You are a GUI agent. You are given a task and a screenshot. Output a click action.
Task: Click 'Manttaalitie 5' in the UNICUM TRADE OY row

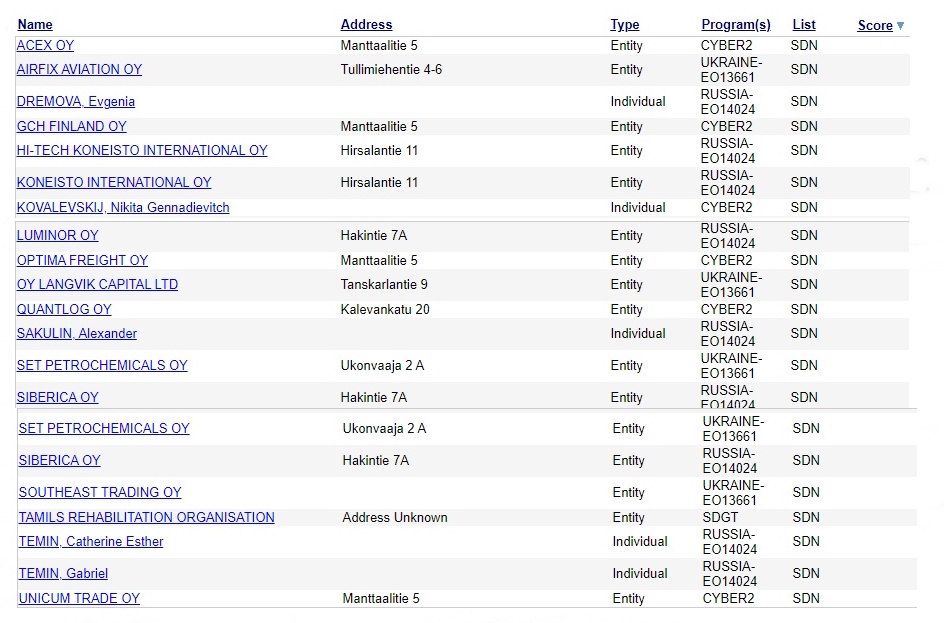381,599
